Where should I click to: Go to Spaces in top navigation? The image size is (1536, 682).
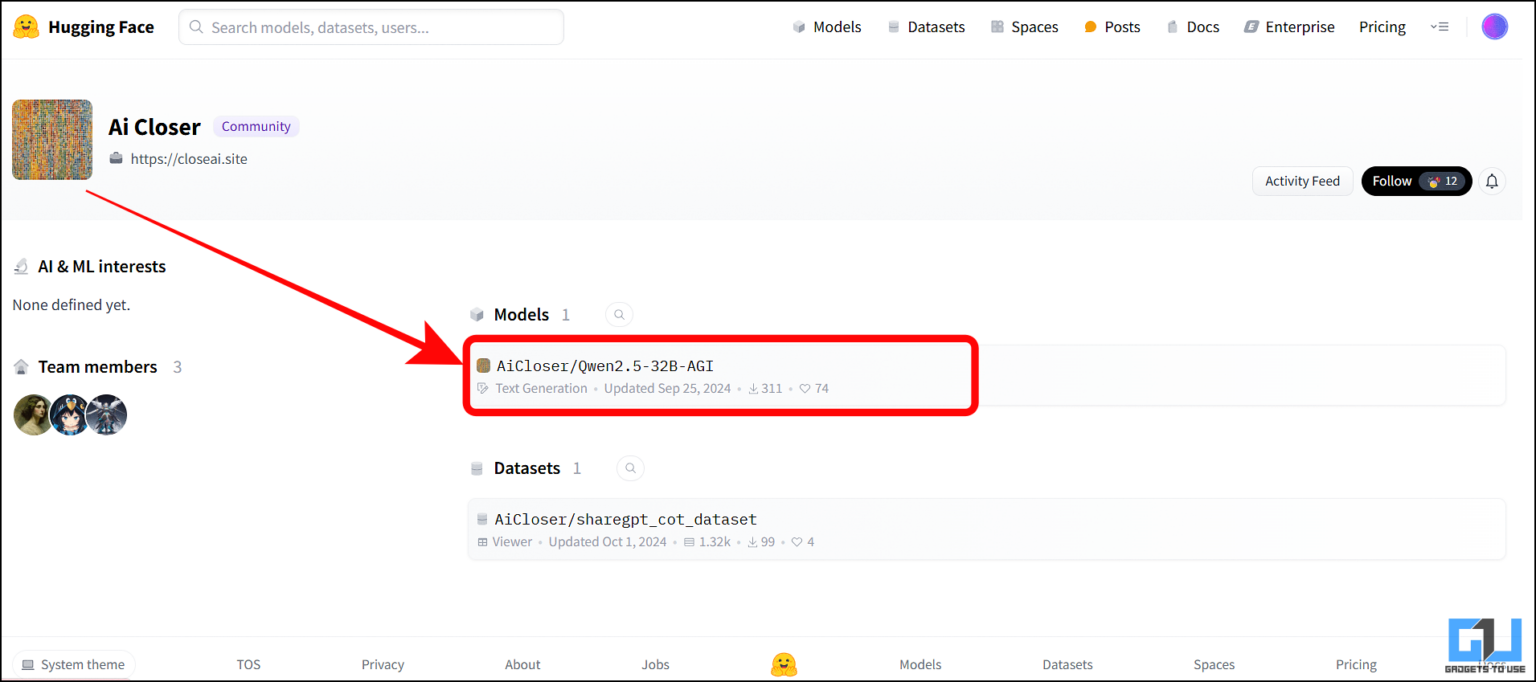(x=1024, y=27)
